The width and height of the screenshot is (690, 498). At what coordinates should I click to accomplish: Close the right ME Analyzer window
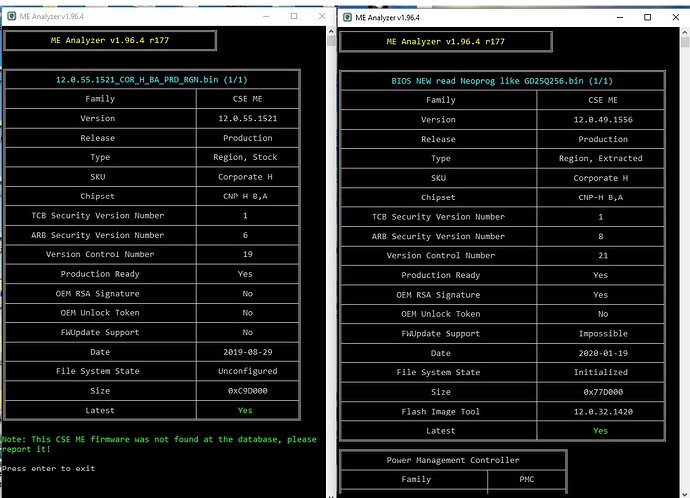point(676,17)
